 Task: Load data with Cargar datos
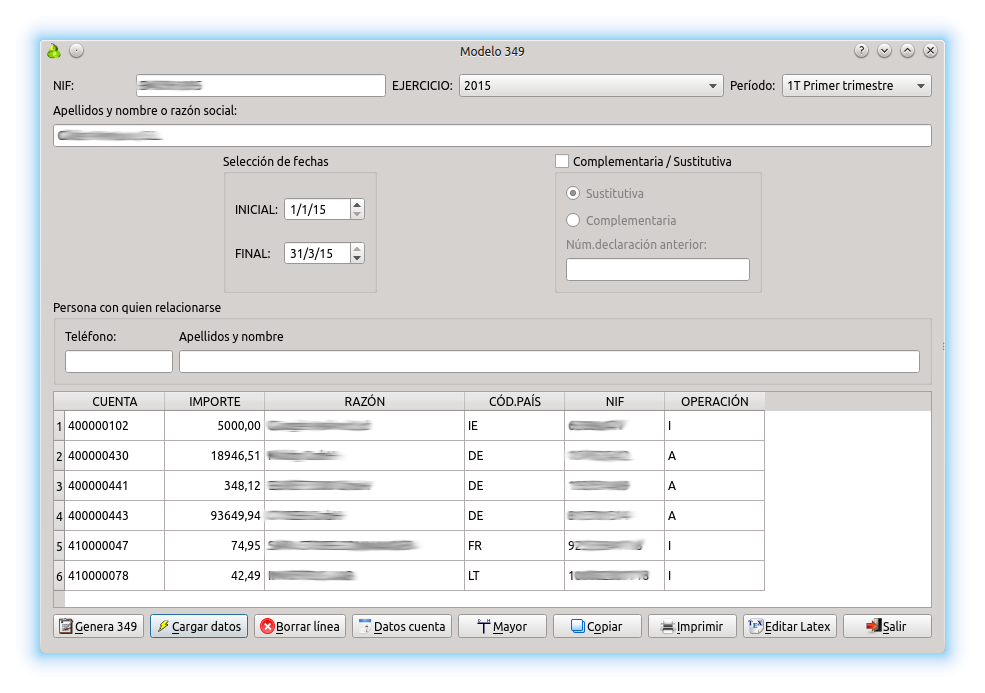[199, 626]
